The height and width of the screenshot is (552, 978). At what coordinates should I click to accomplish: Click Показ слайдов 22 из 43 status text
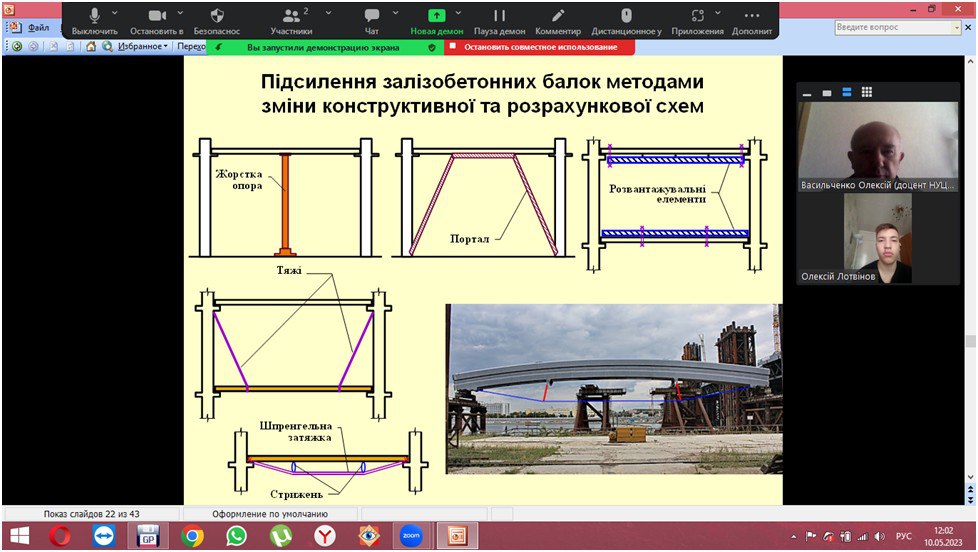[92, 514]
